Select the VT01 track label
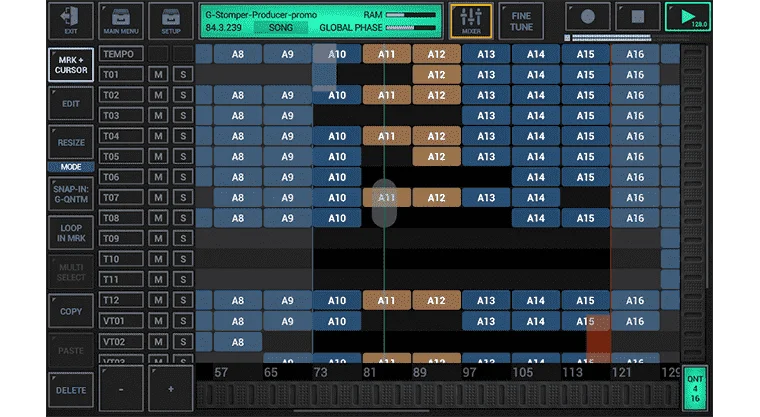Viewport: 760px width, 417px height. tap(121, 321)
